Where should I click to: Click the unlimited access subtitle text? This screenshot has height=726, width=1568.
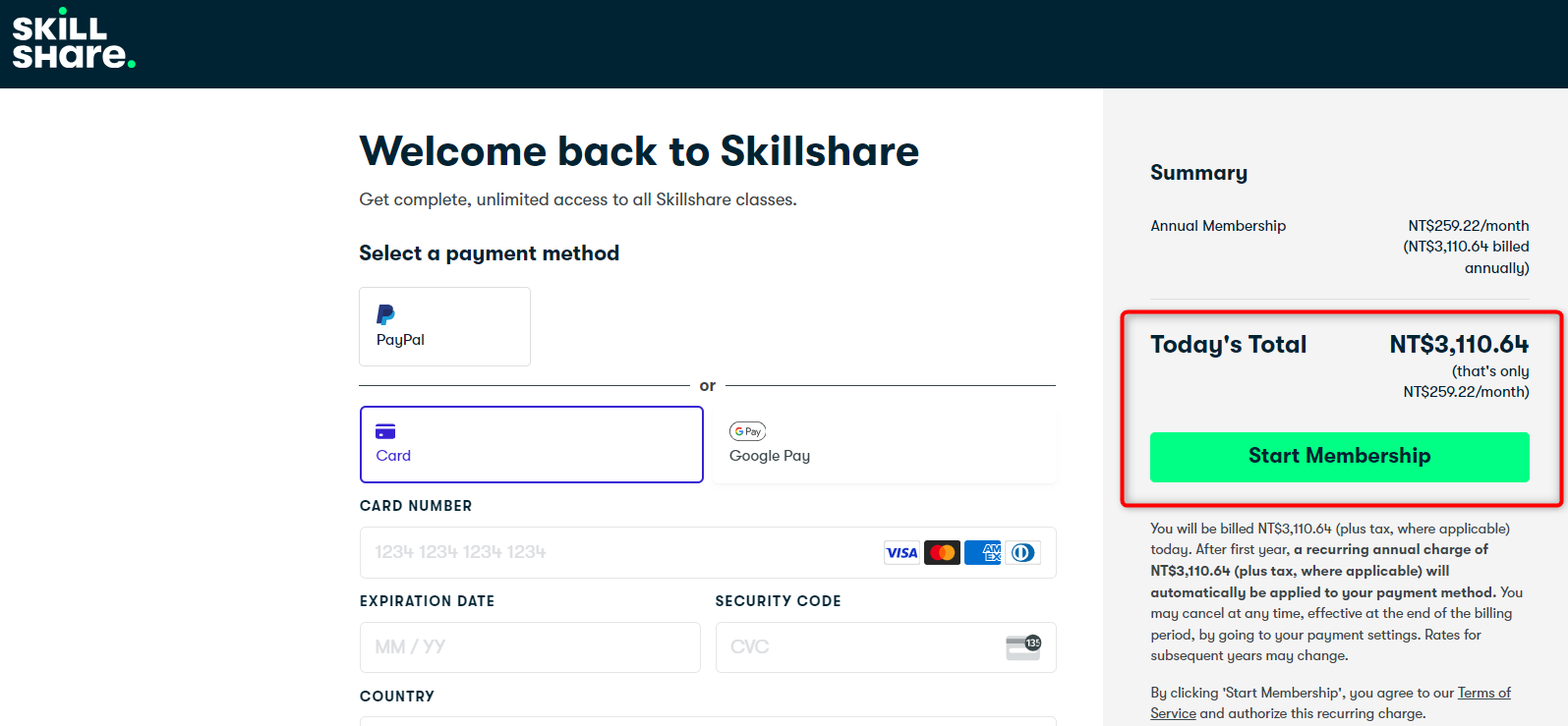[578, 199]
